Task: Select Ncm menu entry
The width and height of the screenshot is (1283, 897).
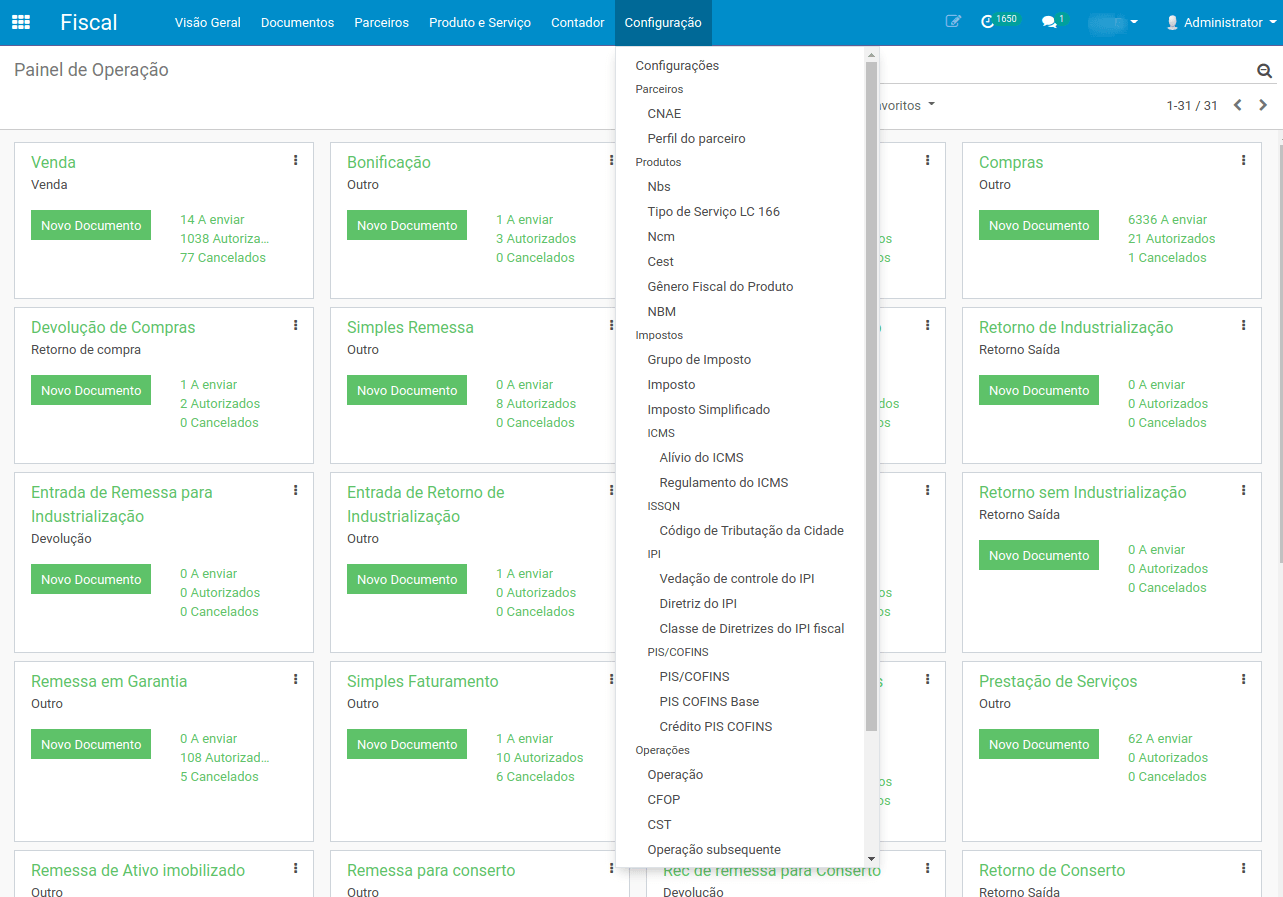Action: pyautogui.click(x=661, y=237)
